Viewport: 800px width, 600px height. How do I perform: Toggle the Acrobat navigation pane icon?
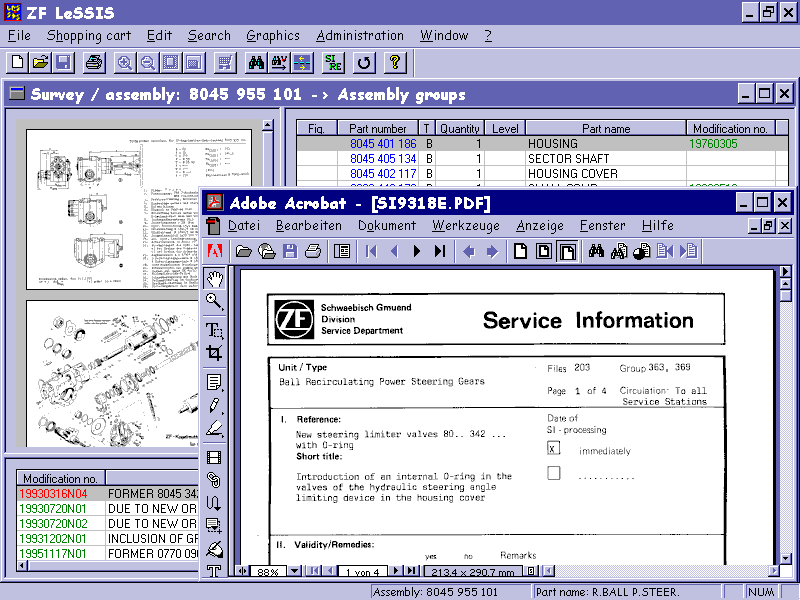(x=342, y=251)
